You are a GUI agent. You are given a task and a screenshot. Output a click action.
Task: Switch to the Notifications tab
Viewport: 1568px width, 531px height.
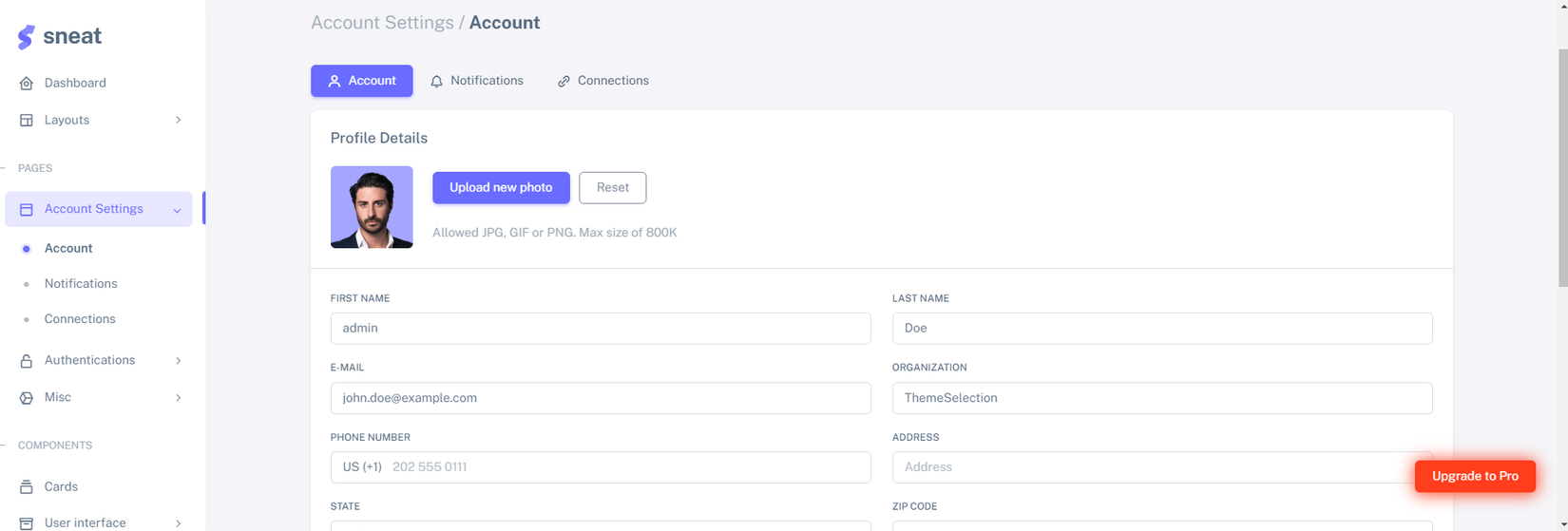[477, 81]
